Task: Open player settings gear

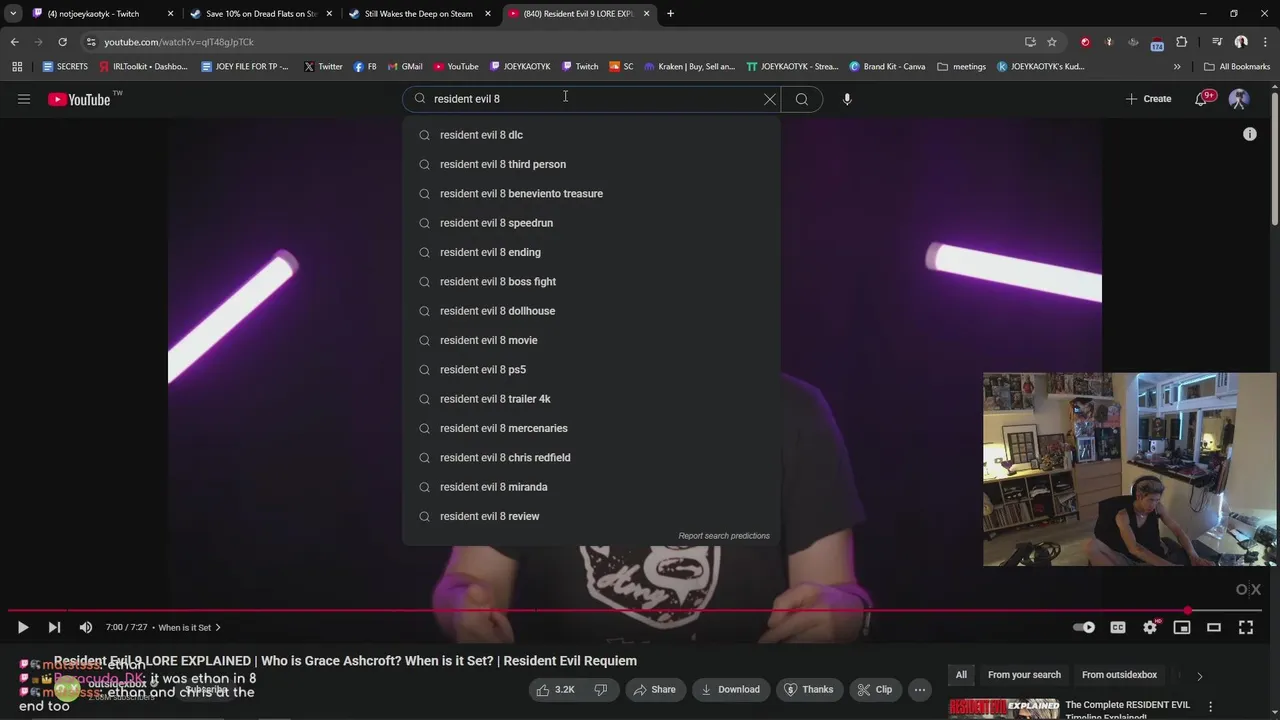Action: [1150, 627]
